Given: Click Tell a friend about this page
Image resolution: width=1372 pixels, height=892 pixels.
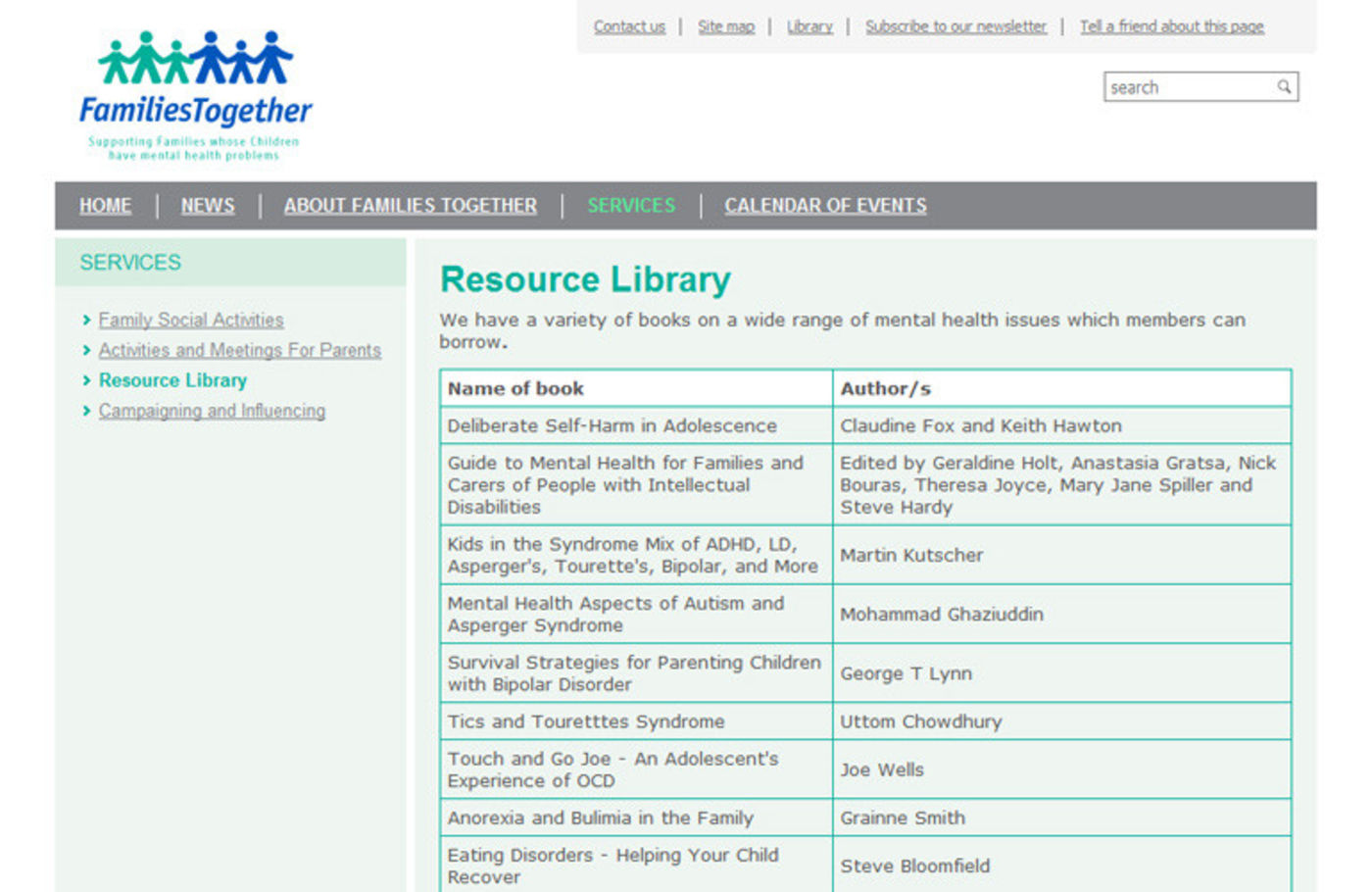Looking at the screenshot, I should [1171, 26].
